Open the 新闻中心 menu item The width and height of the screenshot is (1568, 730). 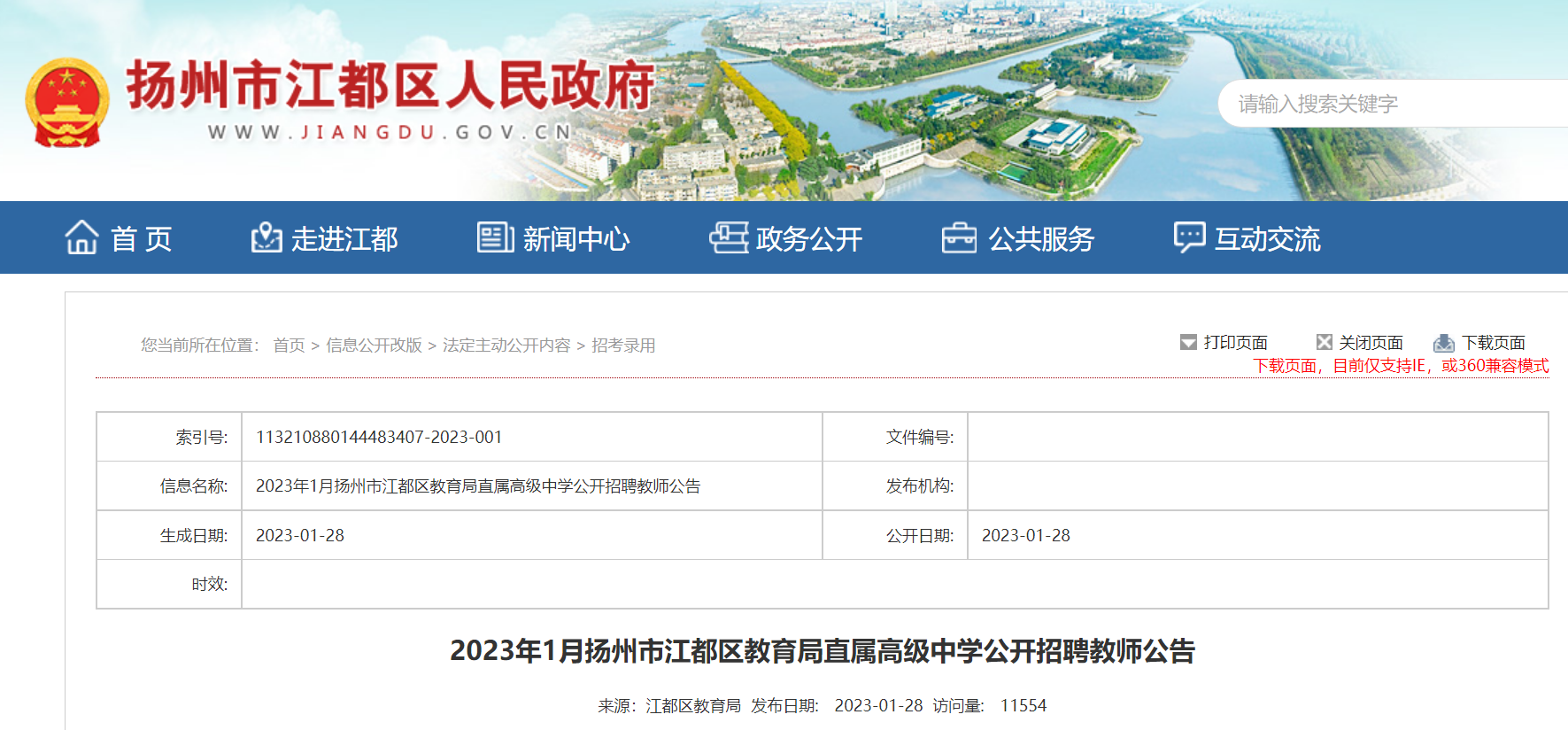point(576,238)
